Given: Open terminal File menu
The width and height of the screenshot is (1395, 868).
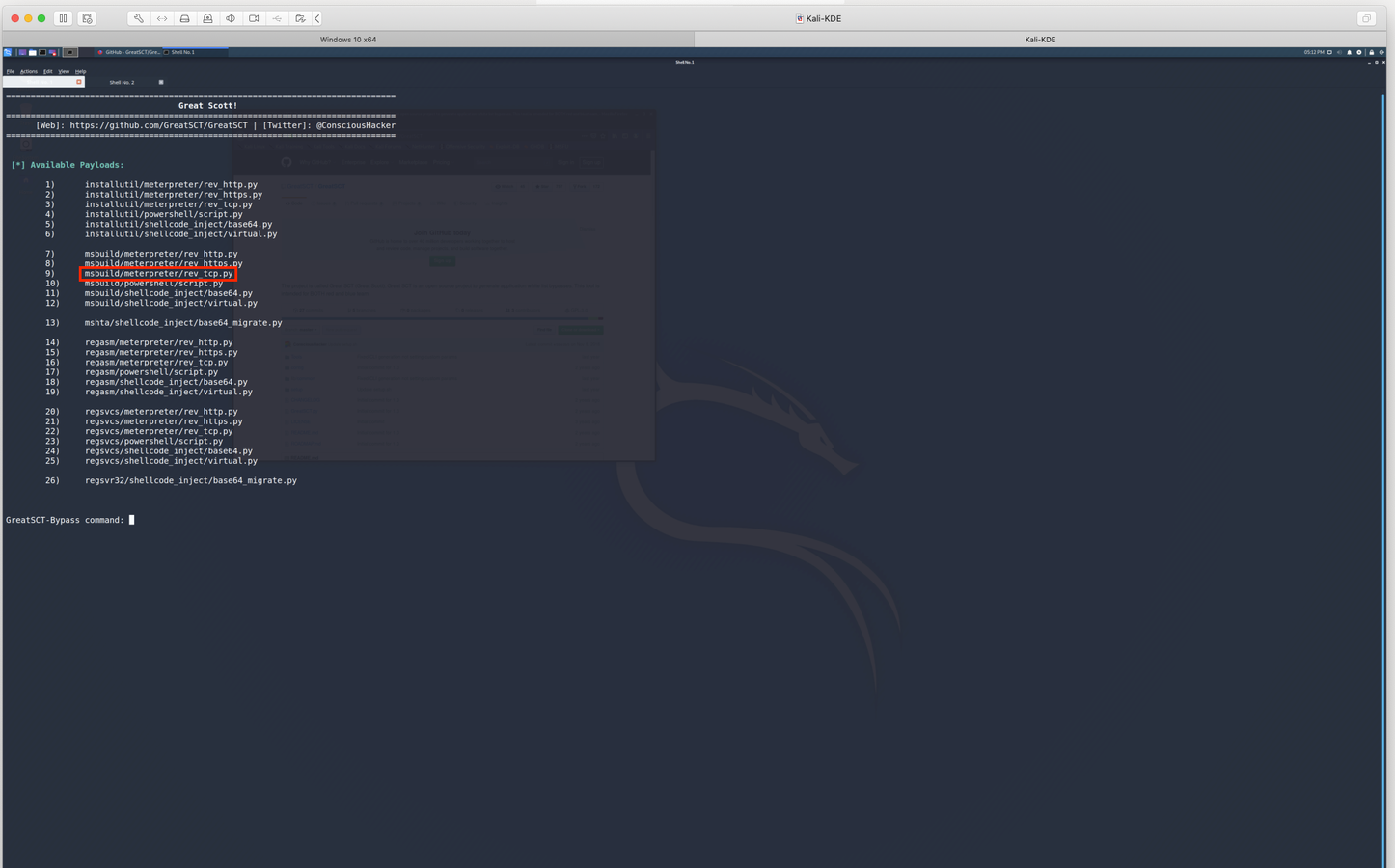Looking at the screenshot, I should tap(11, 71).
